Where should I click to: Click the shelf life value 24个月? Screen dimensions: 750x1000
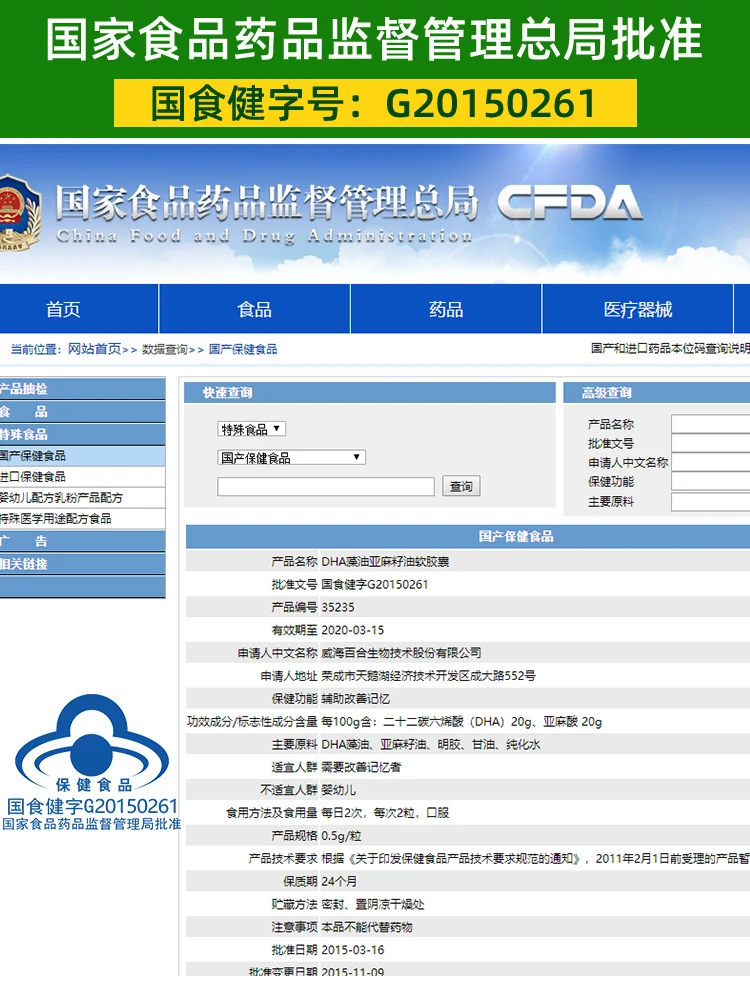click(x=339, y=882)
